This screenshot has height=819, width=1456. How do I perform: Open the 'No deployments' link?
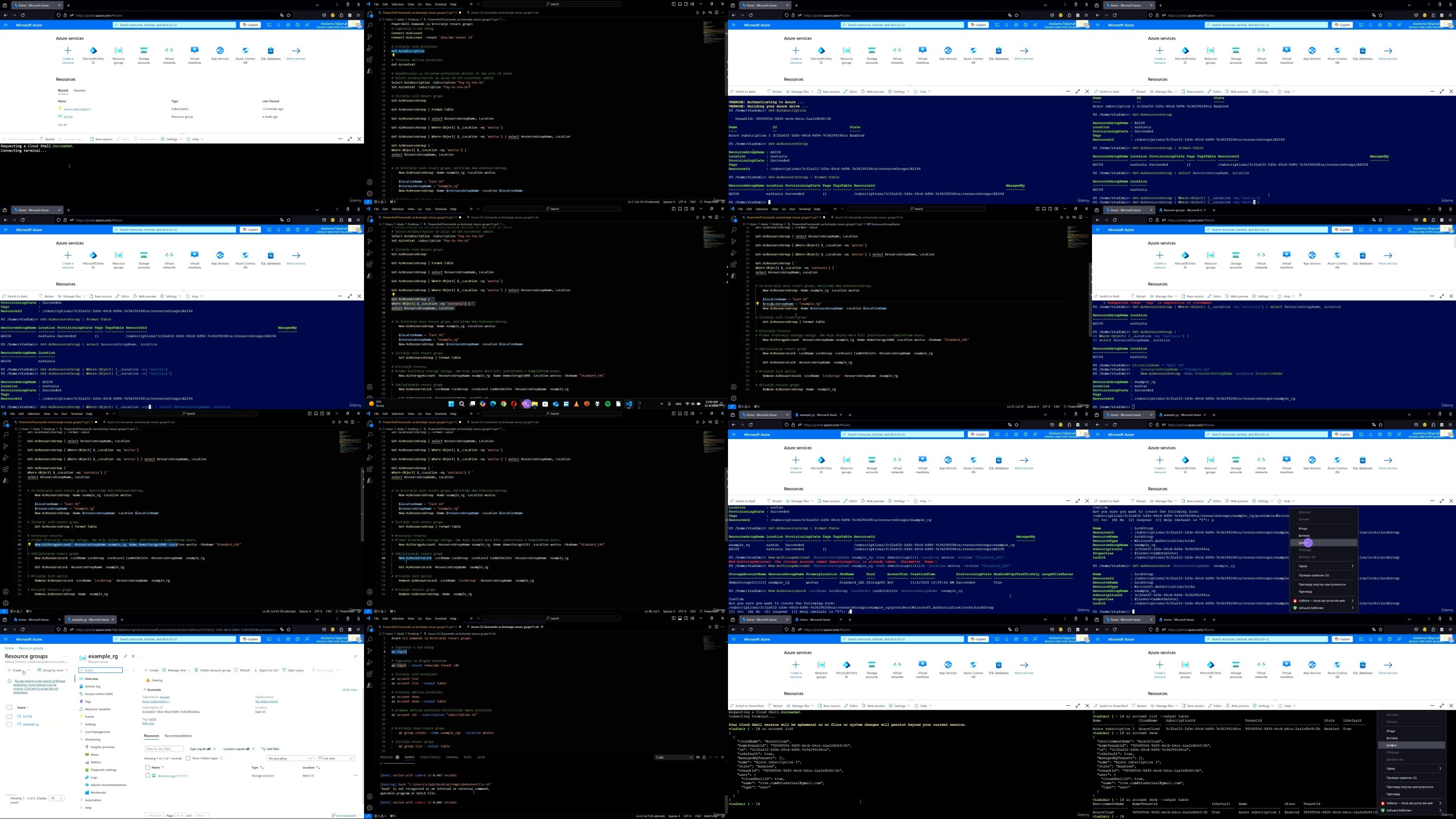coord(267,702)
